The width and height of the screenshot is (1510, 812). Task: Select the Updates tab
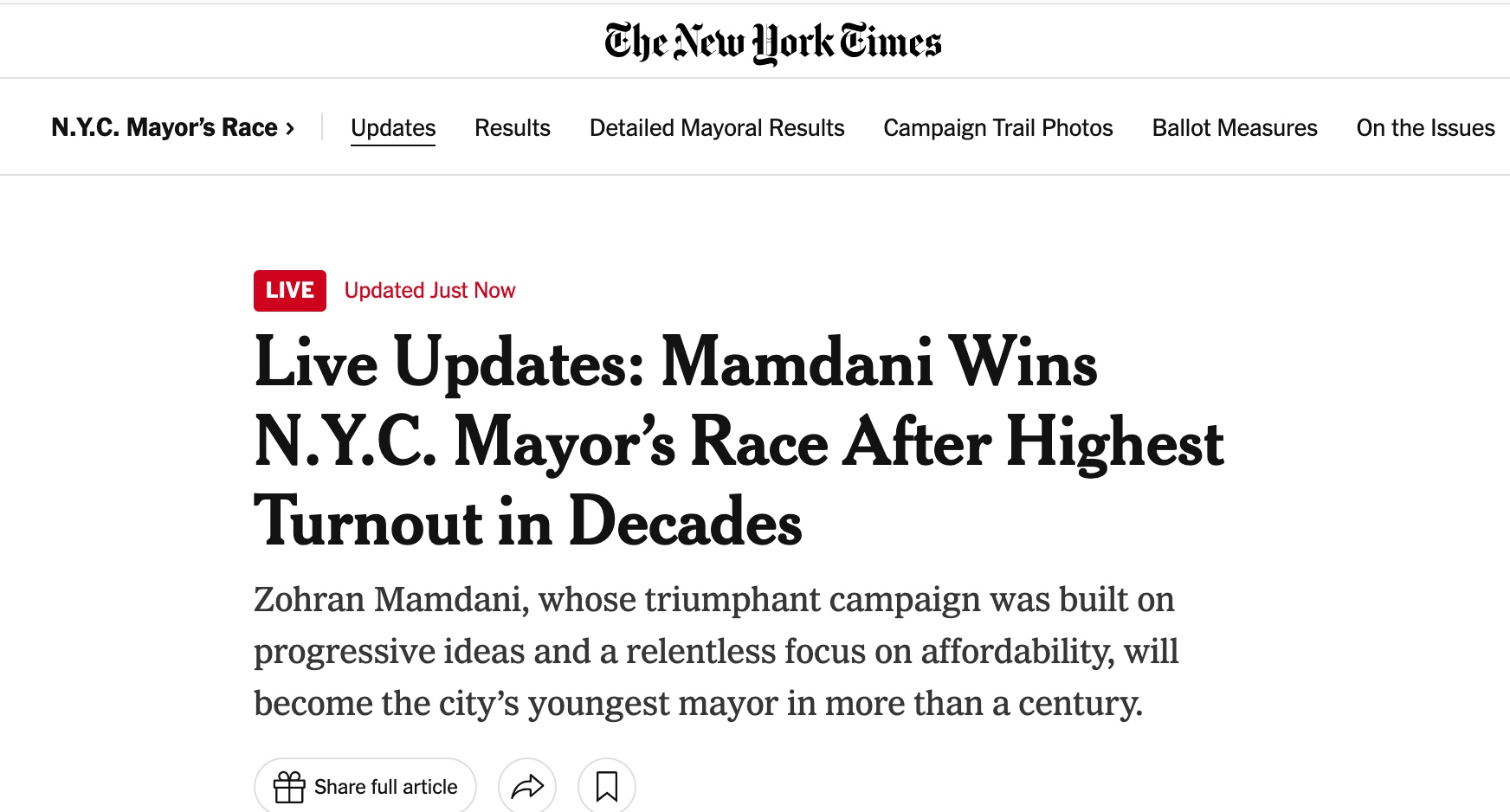point(393,127)
